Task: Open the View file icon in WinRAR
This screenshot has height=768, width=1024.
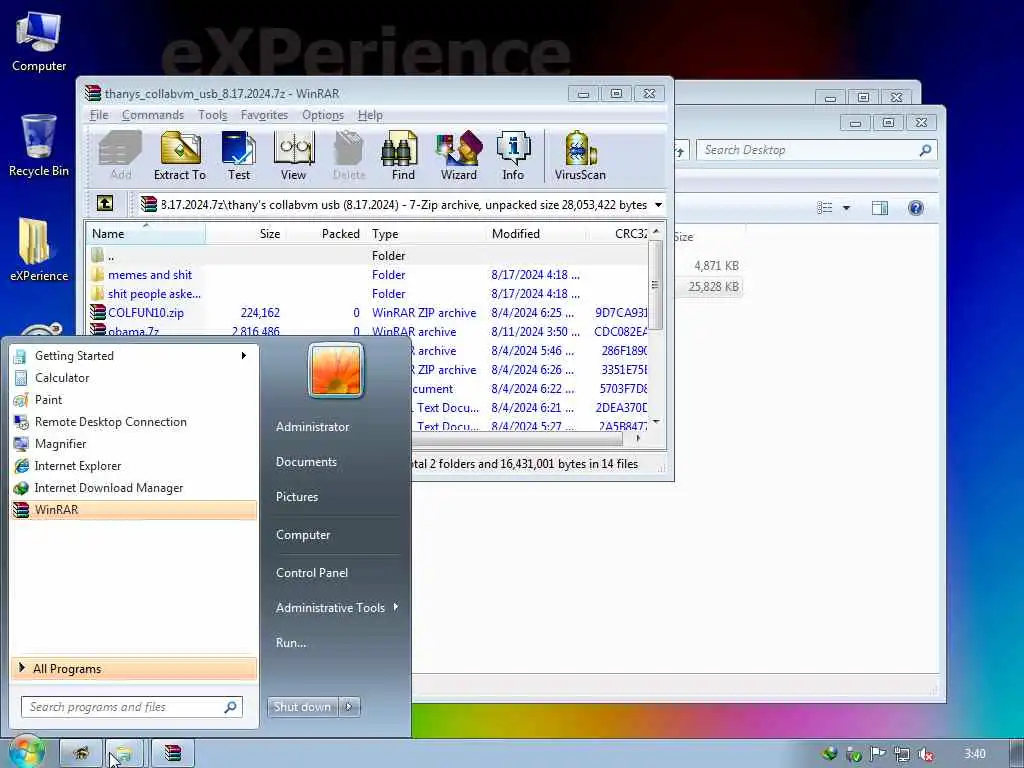Action: (293, 155)
